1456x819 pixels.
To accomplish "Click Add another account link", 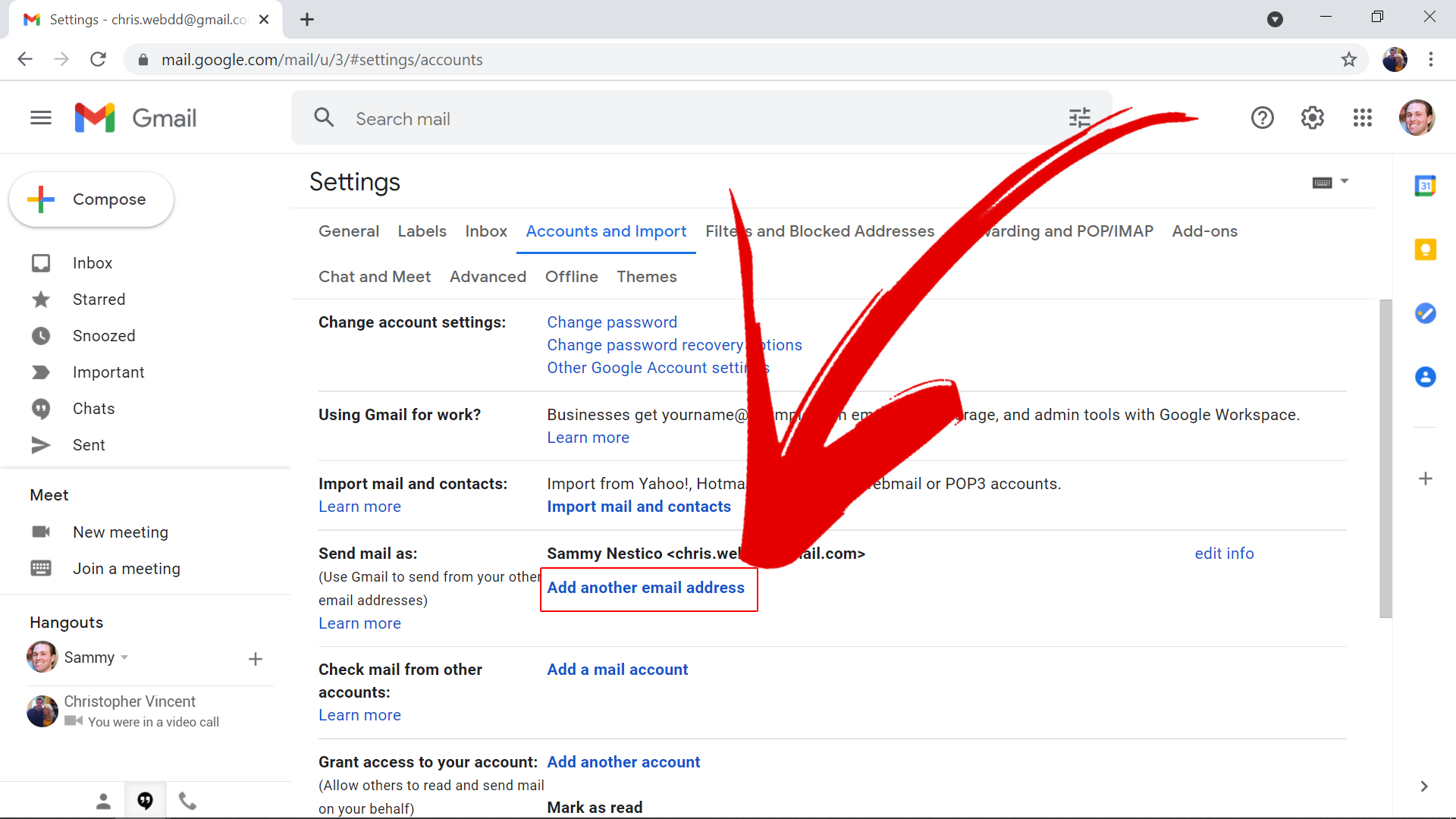I will coord(623,762).
